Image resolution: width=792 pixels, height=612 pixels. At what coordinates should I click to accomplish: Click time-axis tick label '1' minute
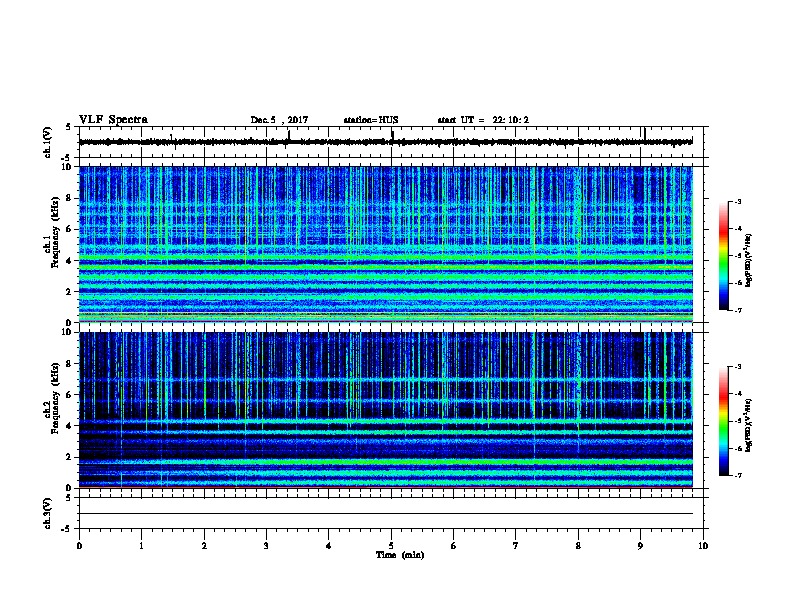[141, 546]
